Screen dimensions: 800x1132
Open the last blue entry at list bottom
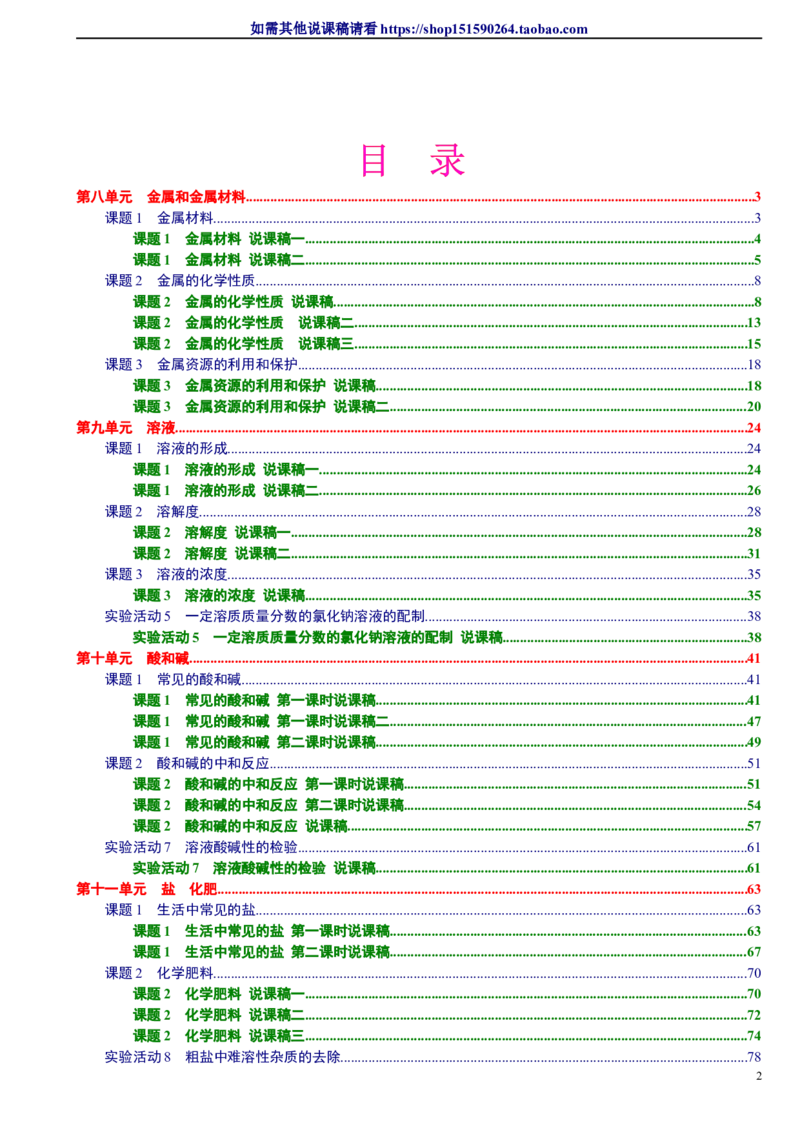coord(224,1056)
